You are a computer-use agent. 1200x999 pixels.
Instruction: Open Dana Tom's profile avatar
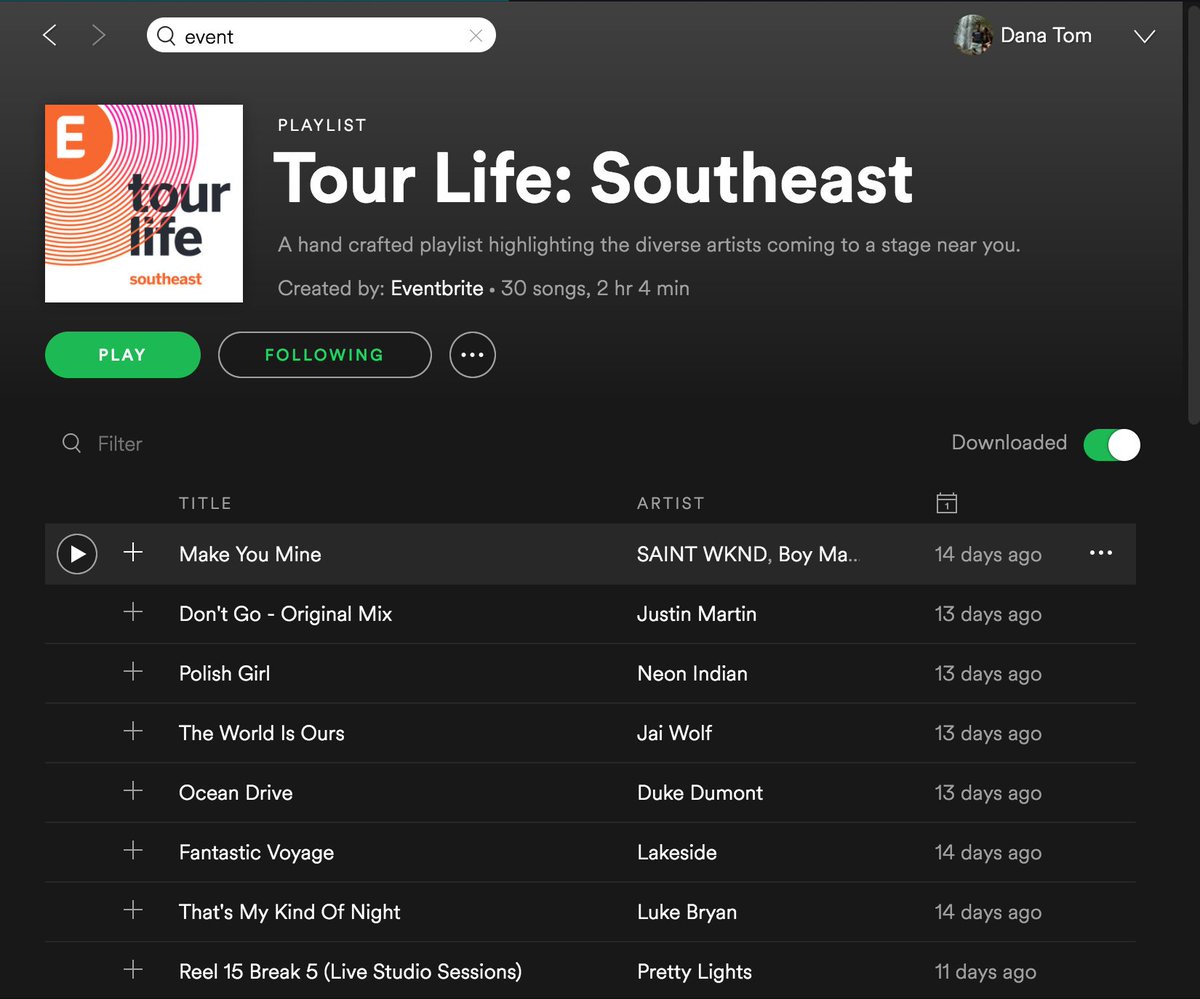click(x=973, y=35)
